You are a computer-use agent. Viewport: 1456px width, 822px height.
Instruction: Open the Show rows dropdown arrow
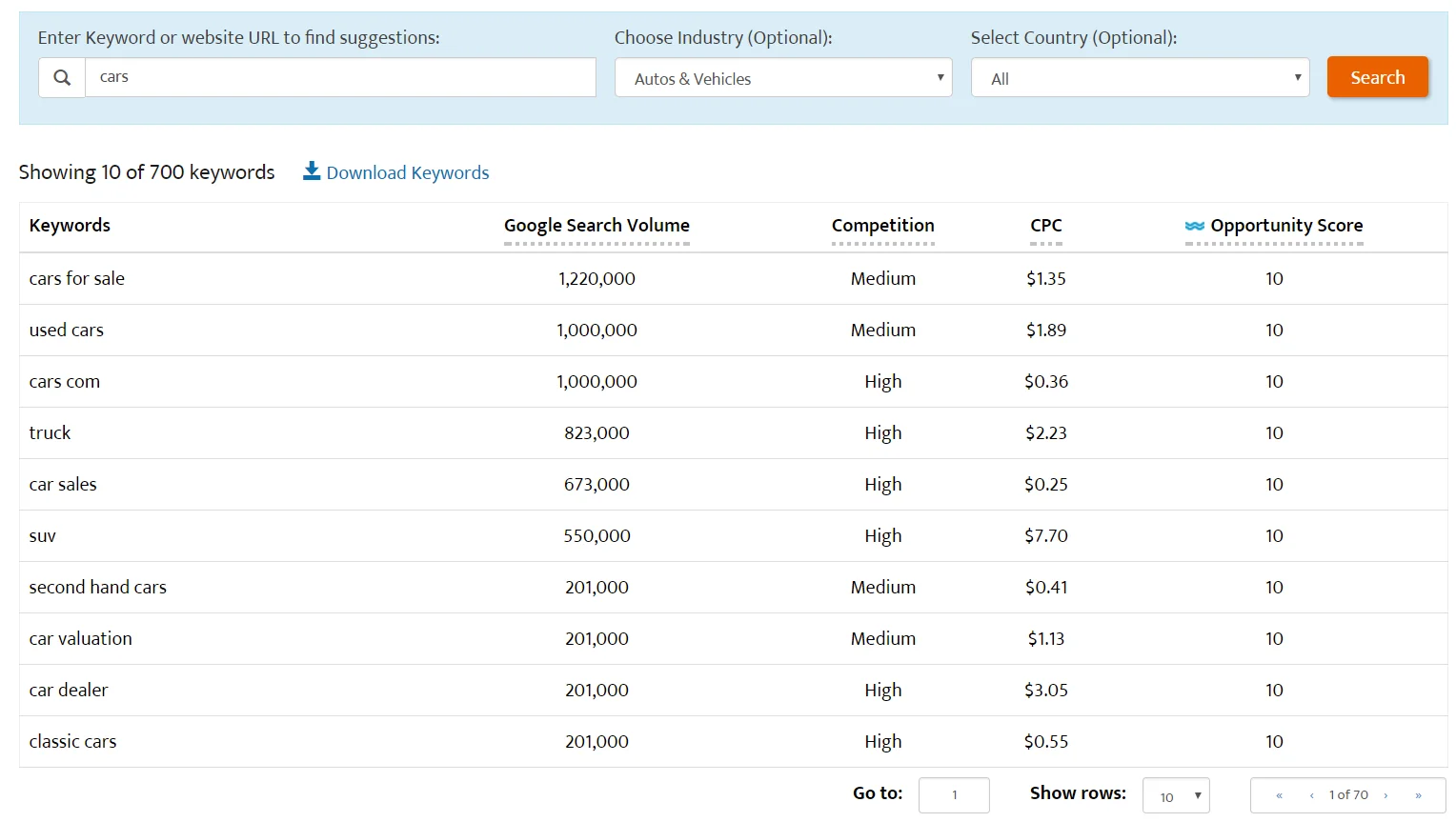click(x=1196, y=795)
